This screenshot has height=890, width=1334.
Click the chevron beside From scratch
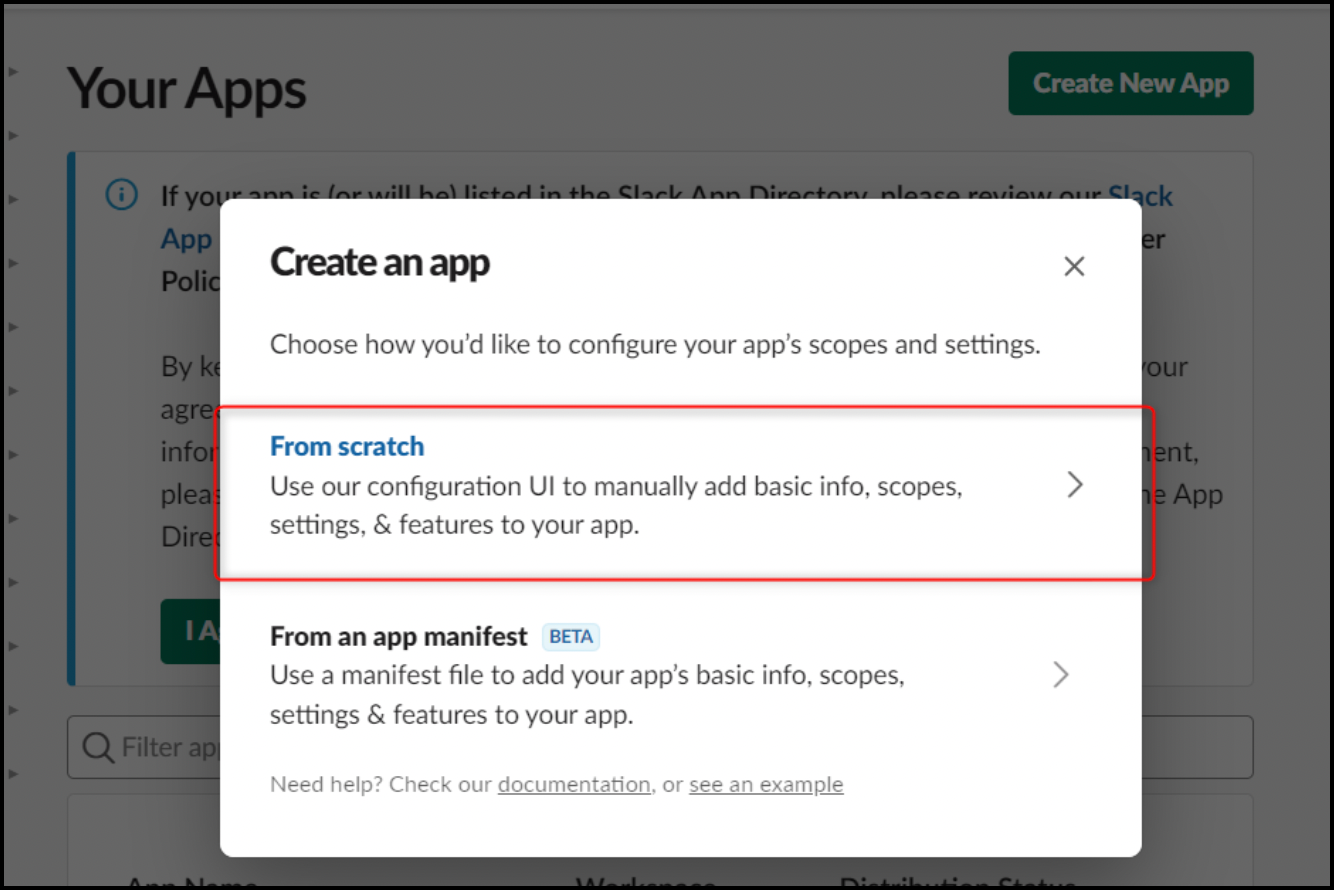tap(1075, 485)
